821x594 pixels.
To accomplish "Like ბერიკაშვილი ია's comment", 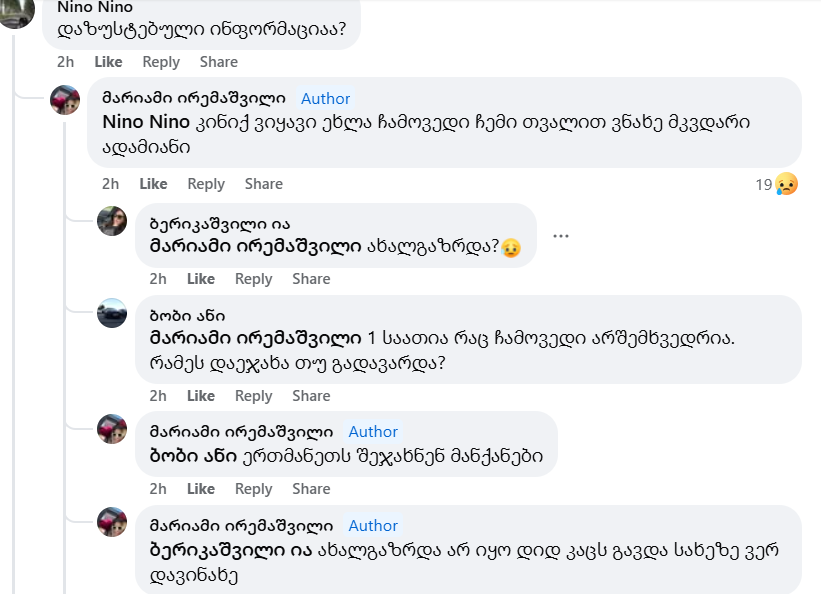I will (200, 279).
